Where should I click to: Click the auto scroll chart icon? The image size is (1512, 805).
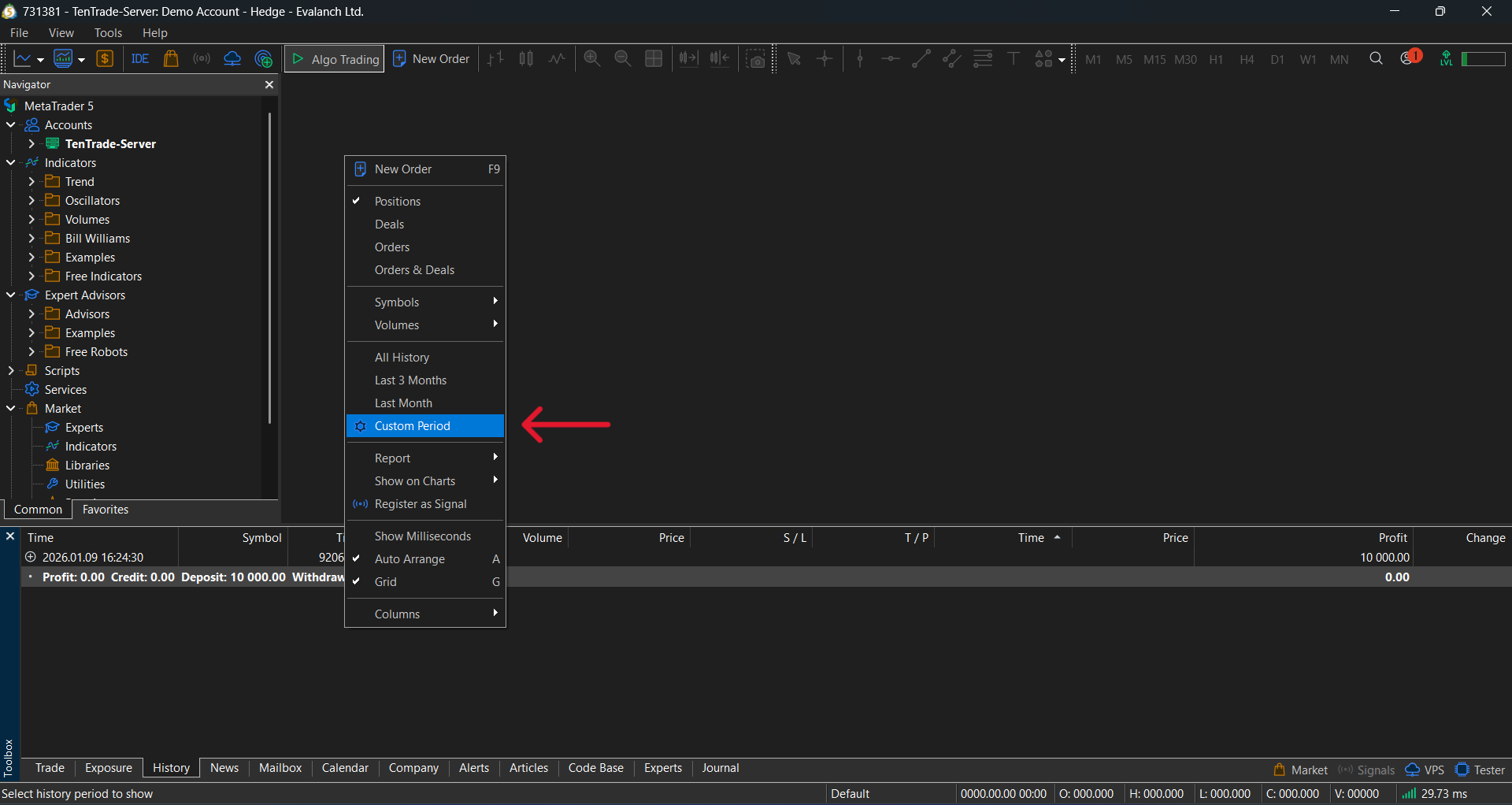coord(689,59)
